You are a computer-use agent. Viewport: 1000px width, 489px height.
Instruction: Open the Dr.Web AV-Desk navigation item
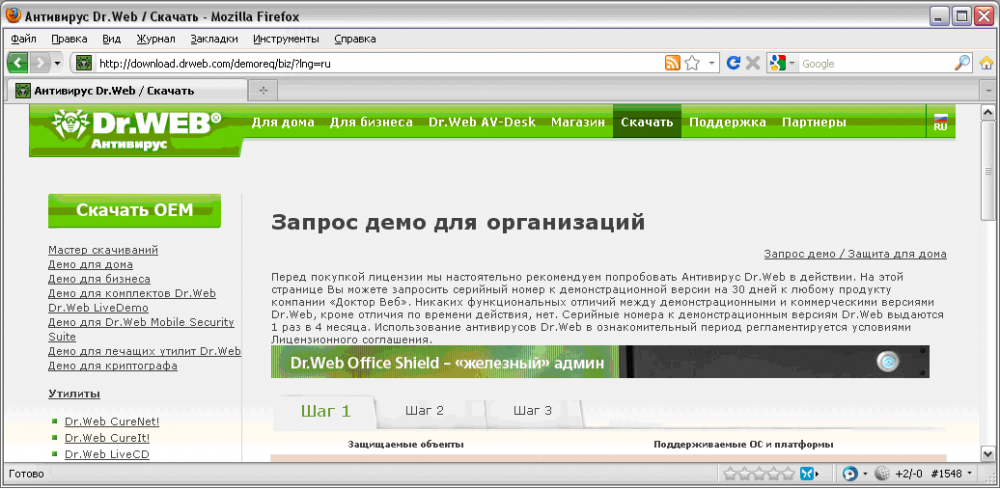[482, 122]
